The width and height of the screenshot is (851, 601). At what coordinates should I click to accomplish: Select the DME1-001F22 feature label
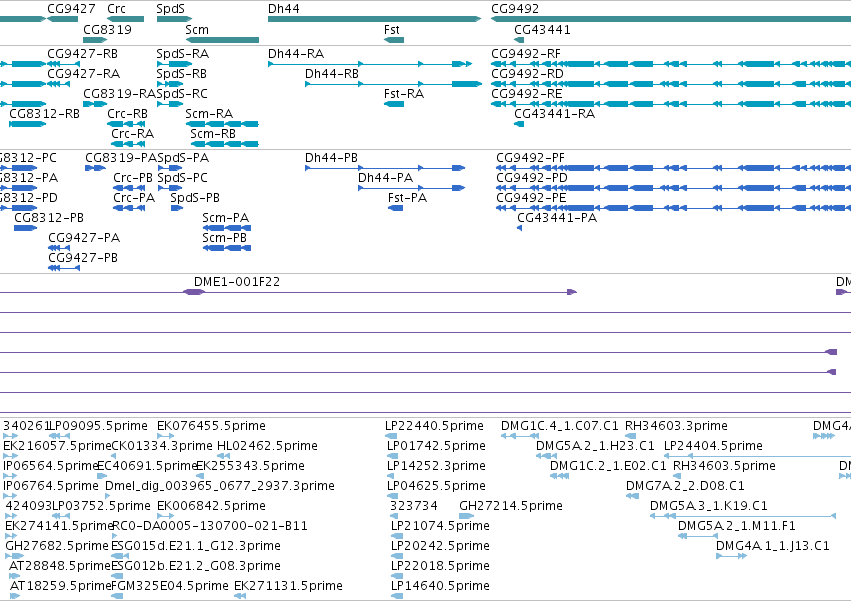pyautogui.click(x=237, y=282)
